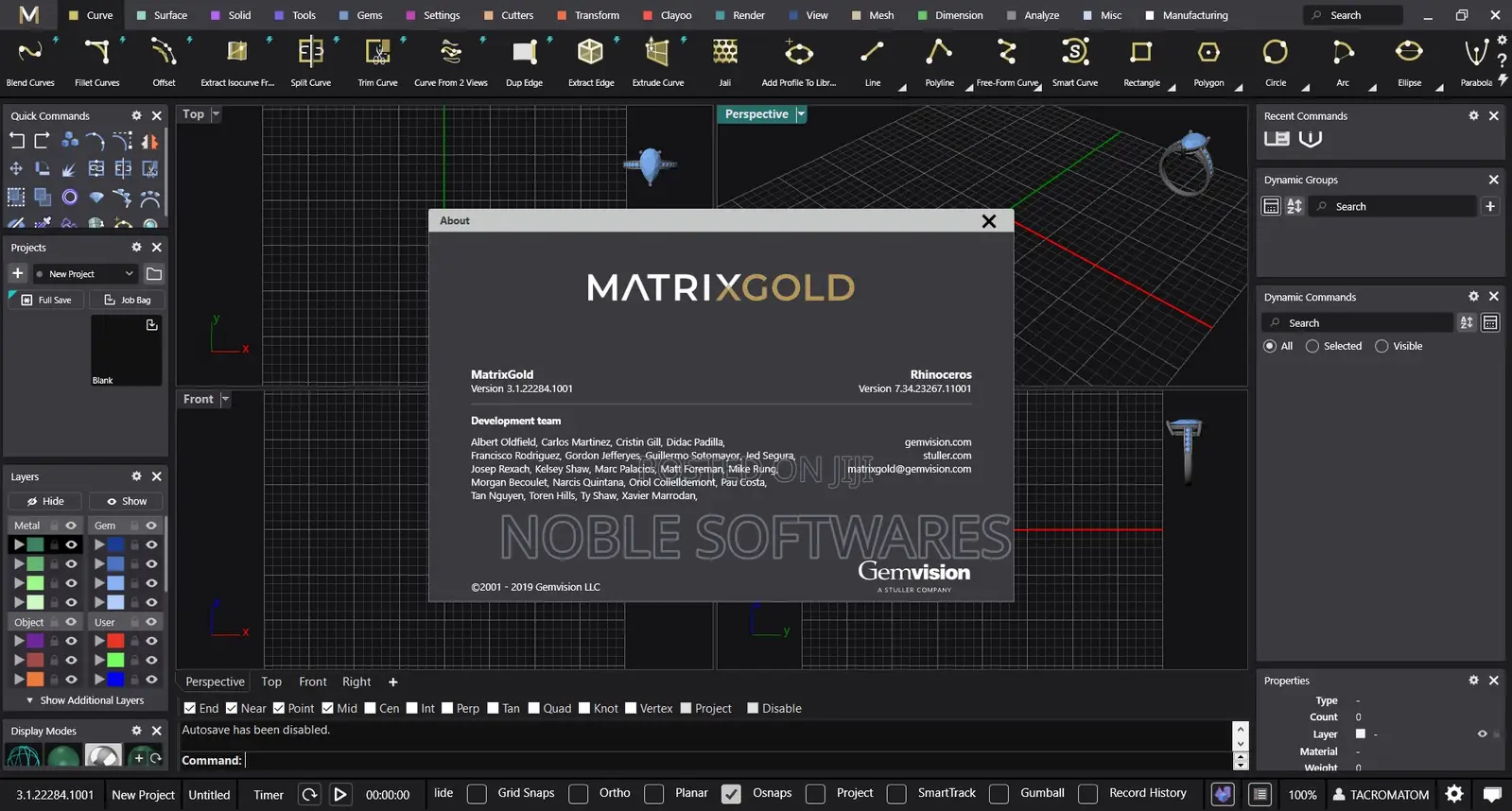The width and height of the screenshot is (1512, 811).
Task: Open the Surface menu tab
Action: click(x=162, y=15)
